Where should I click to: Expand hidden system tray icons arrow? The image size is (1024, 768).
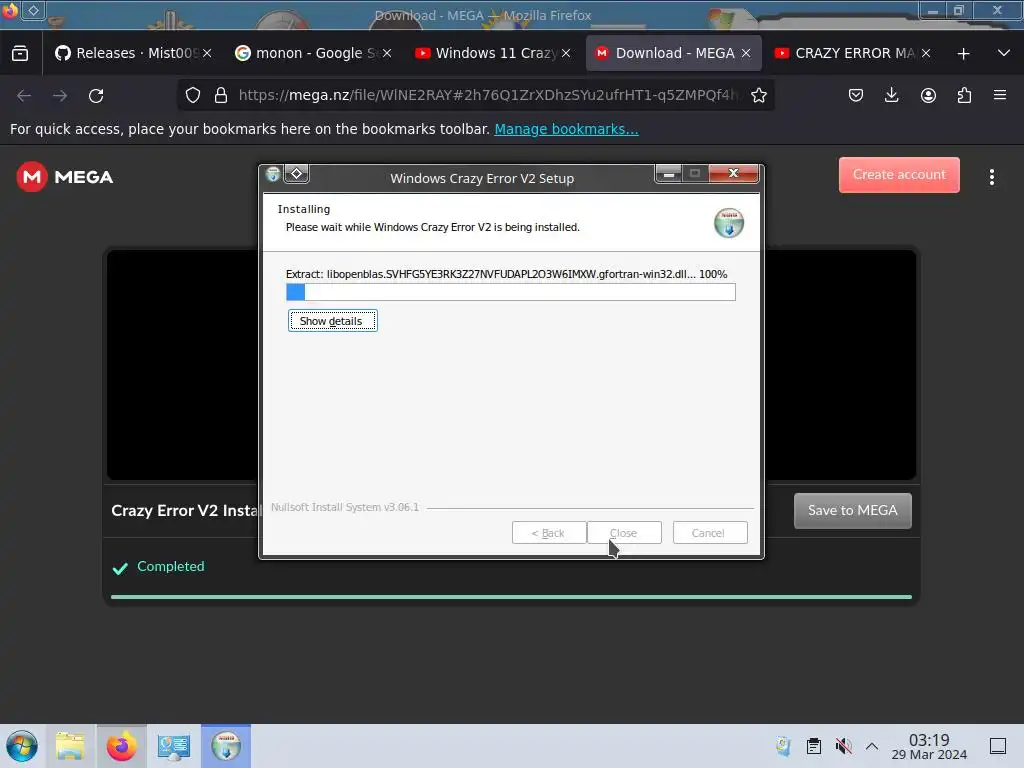click(x=872, y=746)
